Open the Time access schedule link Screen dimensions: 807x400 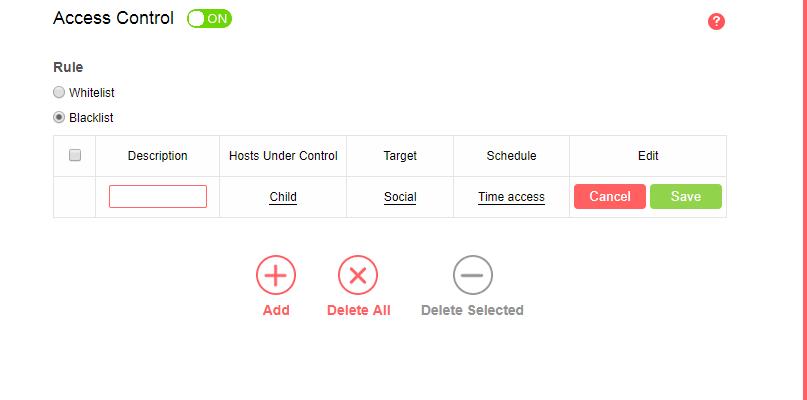tap(511, 197)
